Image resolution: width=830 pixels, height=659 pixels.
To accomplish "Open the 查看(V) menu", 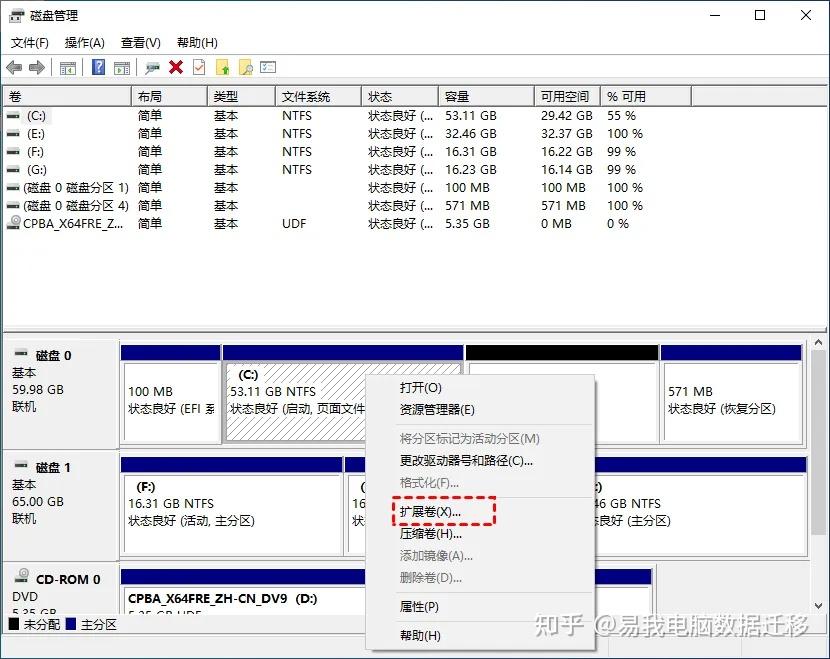I will click(x=141, y=43).
